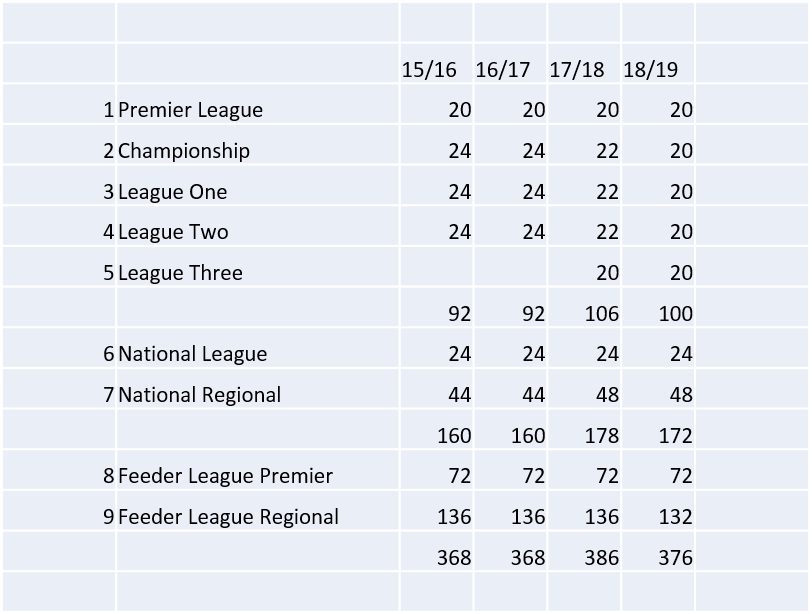The image size is (812, 614).
Task: Select the cell with value 178
Action: tap(584, 430)
